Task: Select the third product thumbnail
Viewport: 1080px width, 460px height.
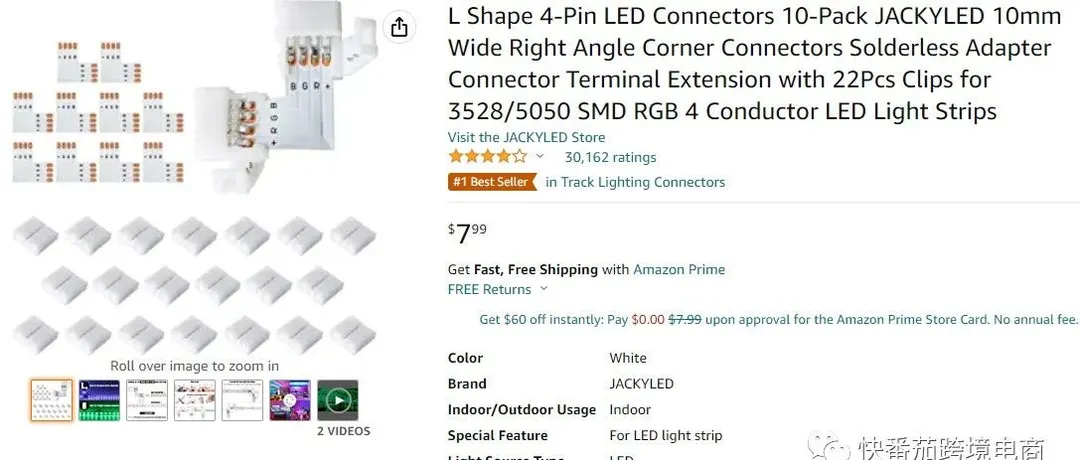Action: coord(147,400)
